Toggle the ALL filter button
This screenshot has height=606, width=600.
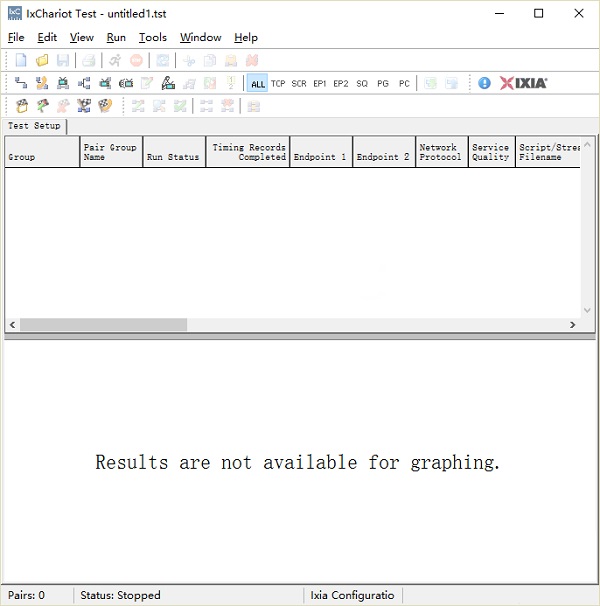[257, 84]
